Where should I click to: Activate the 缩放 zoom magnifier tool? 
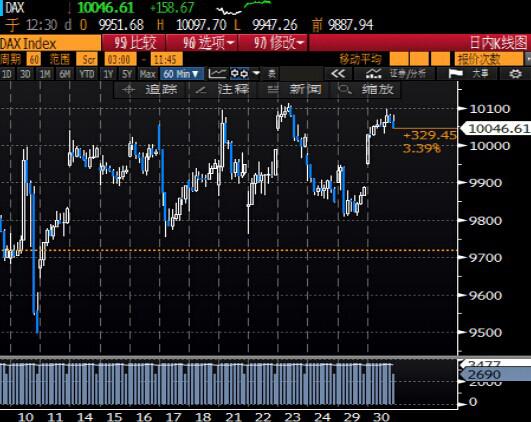point(366,90)
